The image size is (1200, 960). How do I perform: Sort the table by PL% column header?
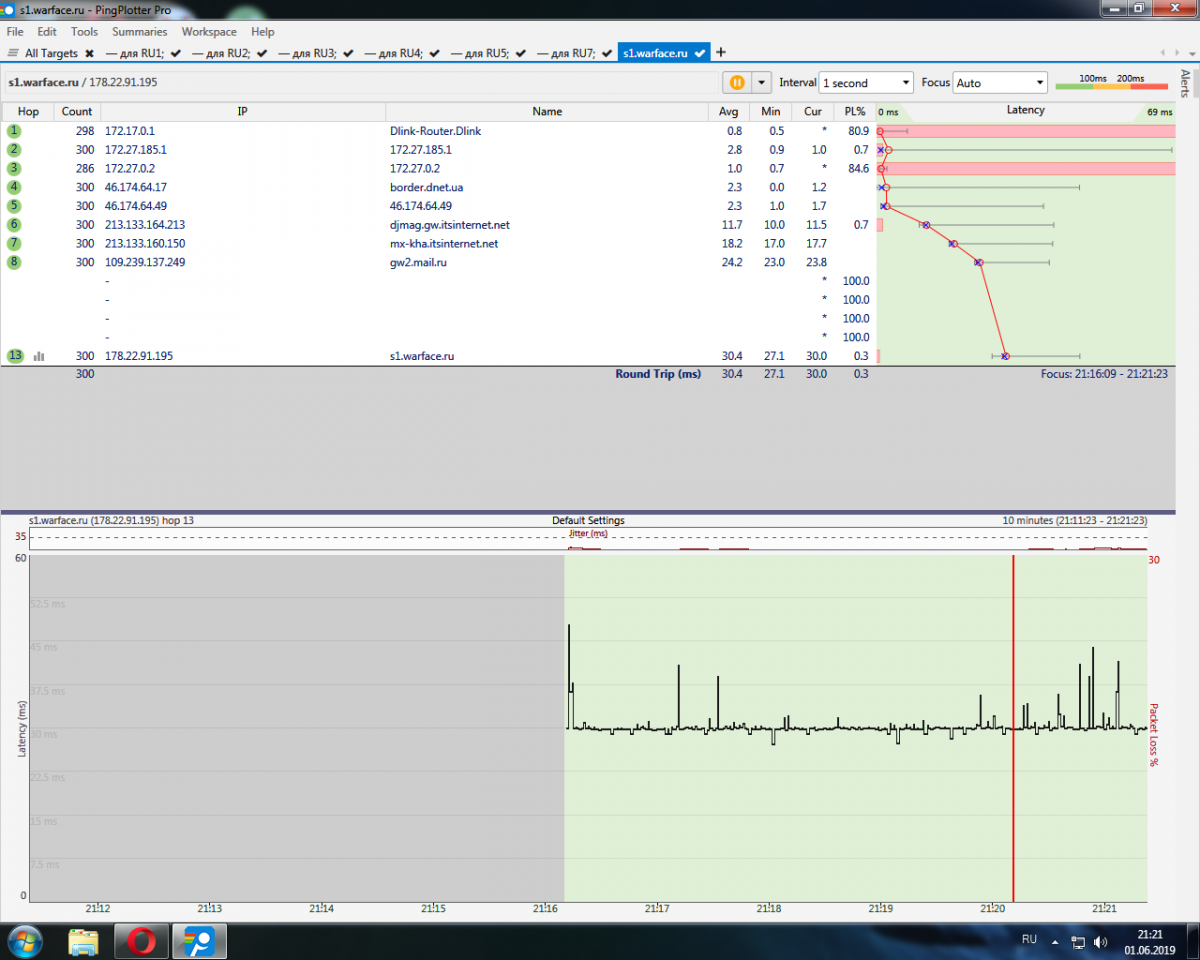click(x=854, y=111)
